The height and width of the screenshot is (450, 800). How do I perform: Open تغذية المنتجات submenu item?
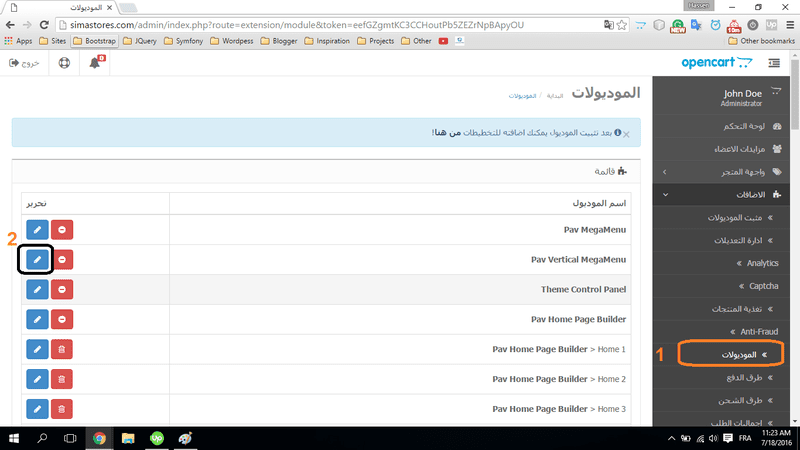click(721, 309)
